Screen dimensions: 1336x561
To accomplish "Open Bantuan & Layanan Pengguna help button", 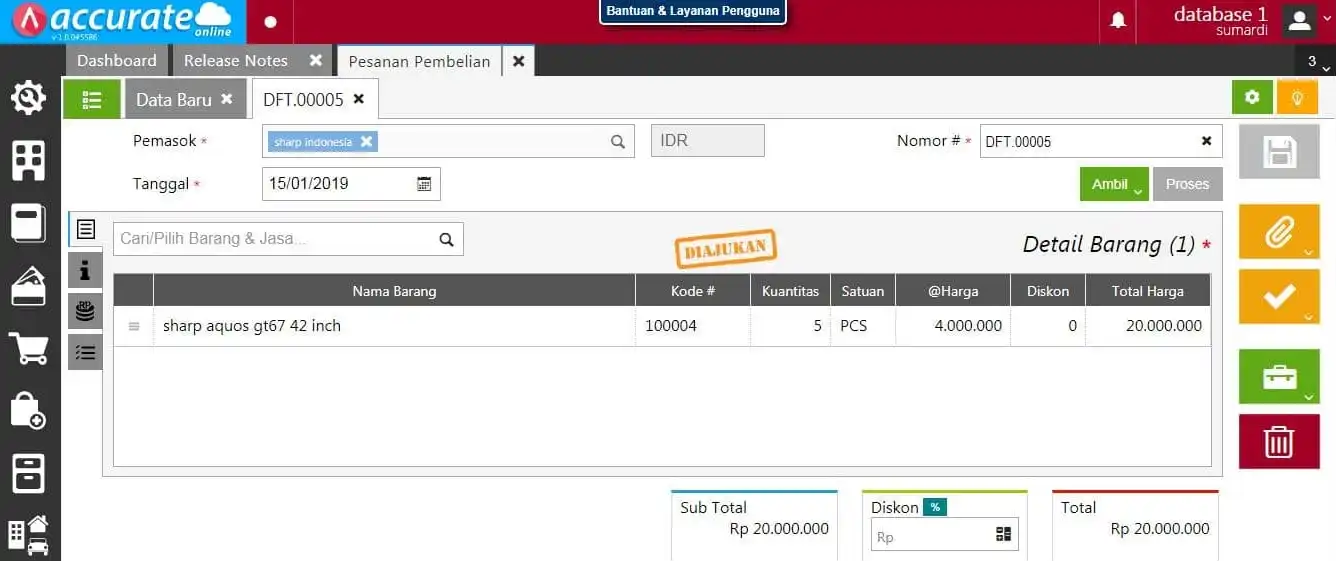I will [693, 11].
